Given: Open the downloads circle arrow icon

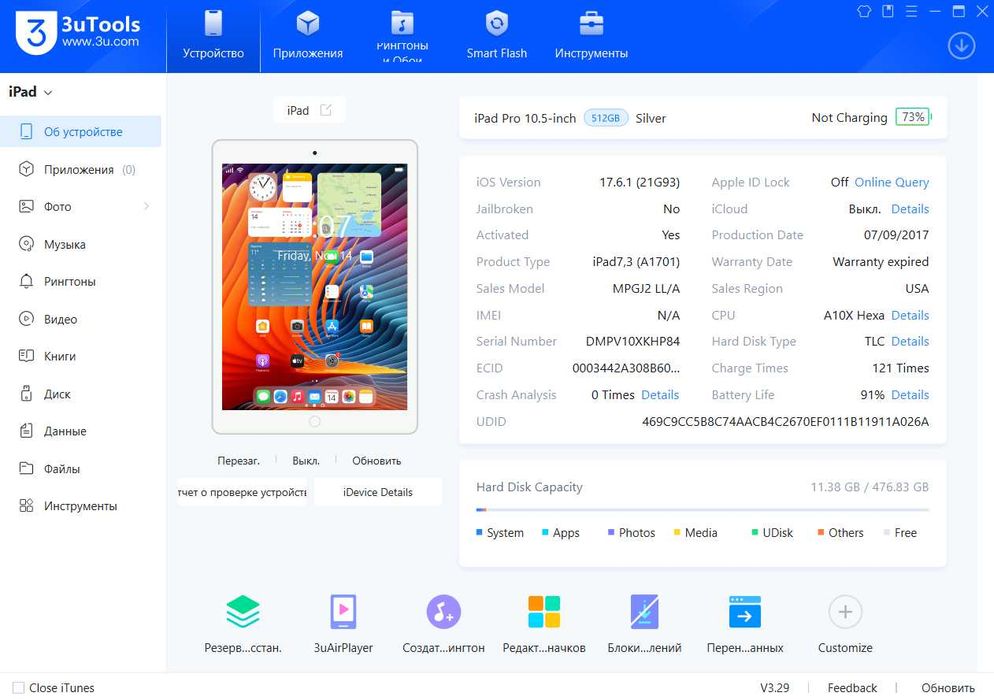Looking at the screenshot, I should 961,46.
